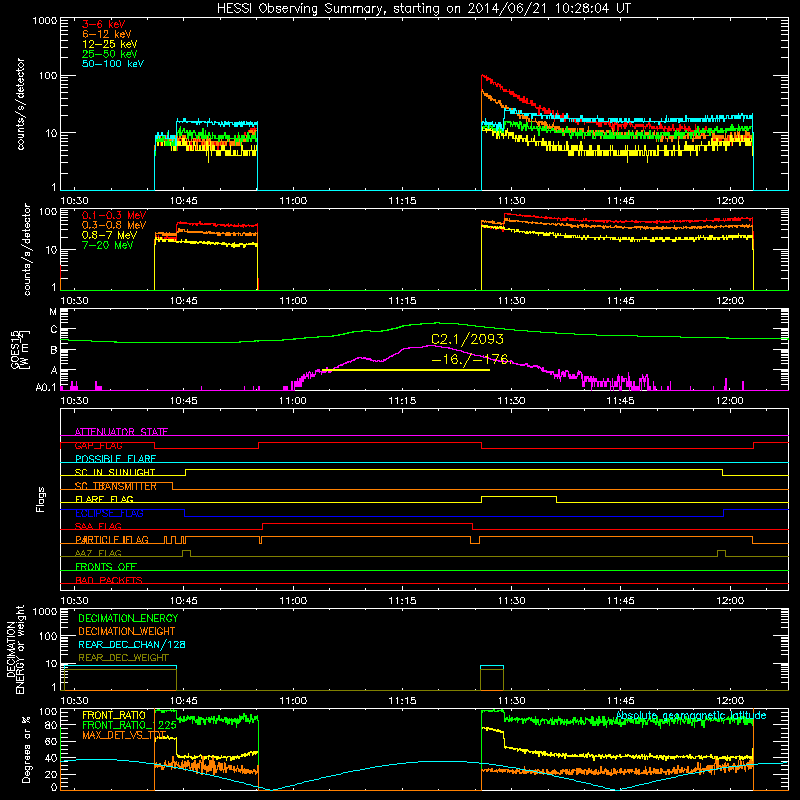Image resolution: width=800 pixels, height=800 pixels.
Task: Click the 0.3-0.8 MeV legend entry
Action: tap(114, 225)
